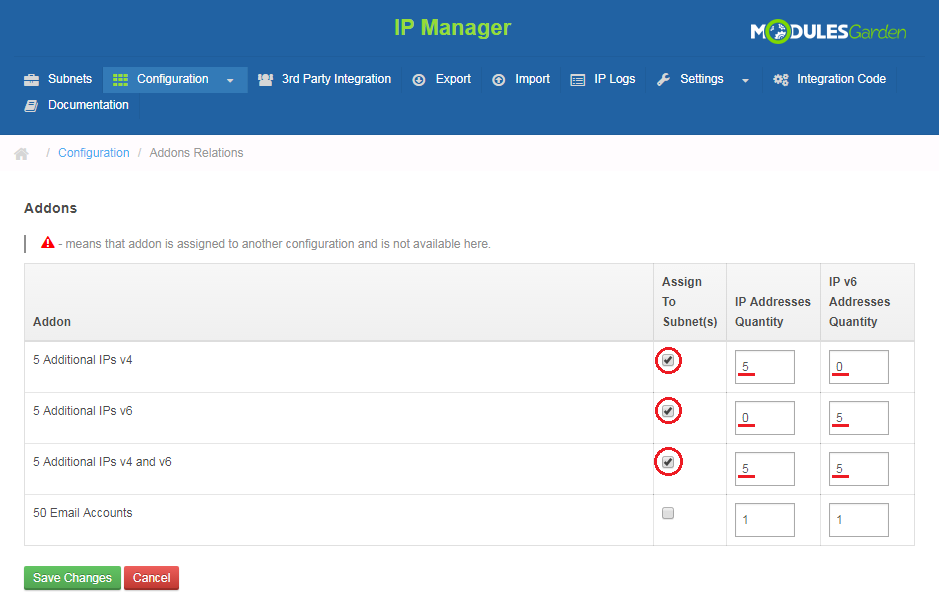The height and width of the screenshot is (603, 939).
Task: Click the Import upload icon
Action: coord(498,80)
